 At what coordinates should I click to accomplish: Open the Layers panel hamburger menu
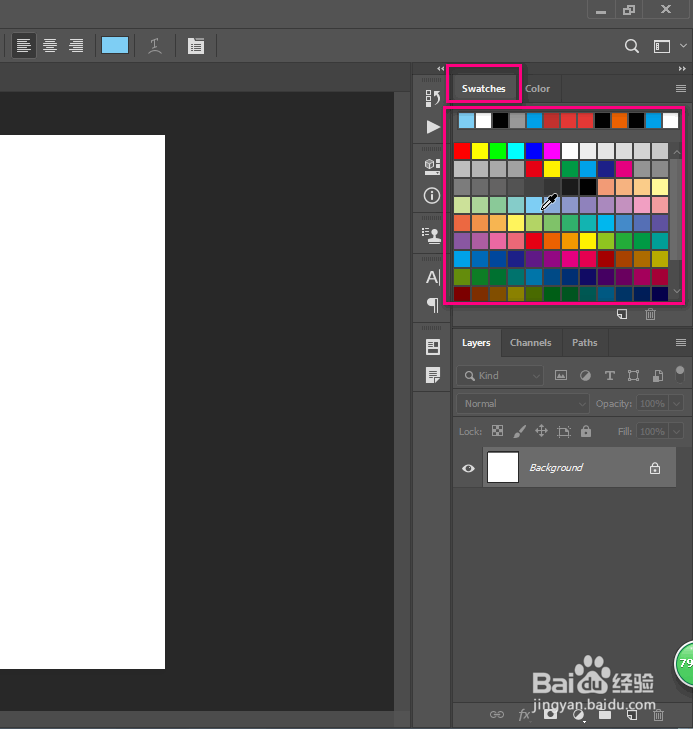(x=681, y=343)
